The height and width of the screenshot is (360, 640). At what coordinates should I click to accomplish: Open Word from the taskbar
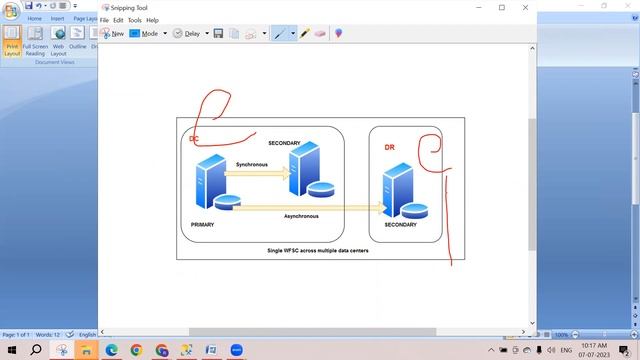211,350
